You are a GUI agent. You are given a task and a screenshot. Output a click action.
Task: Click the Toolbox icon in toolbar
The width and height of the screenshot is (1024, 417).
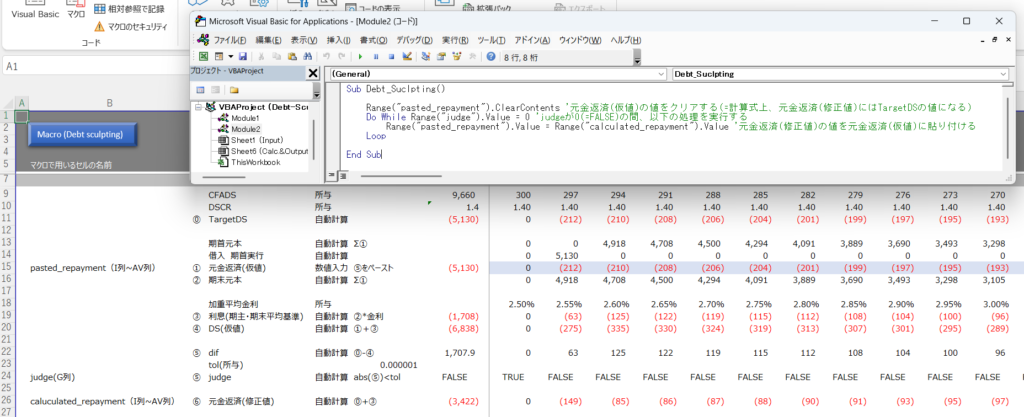point(472,57)
